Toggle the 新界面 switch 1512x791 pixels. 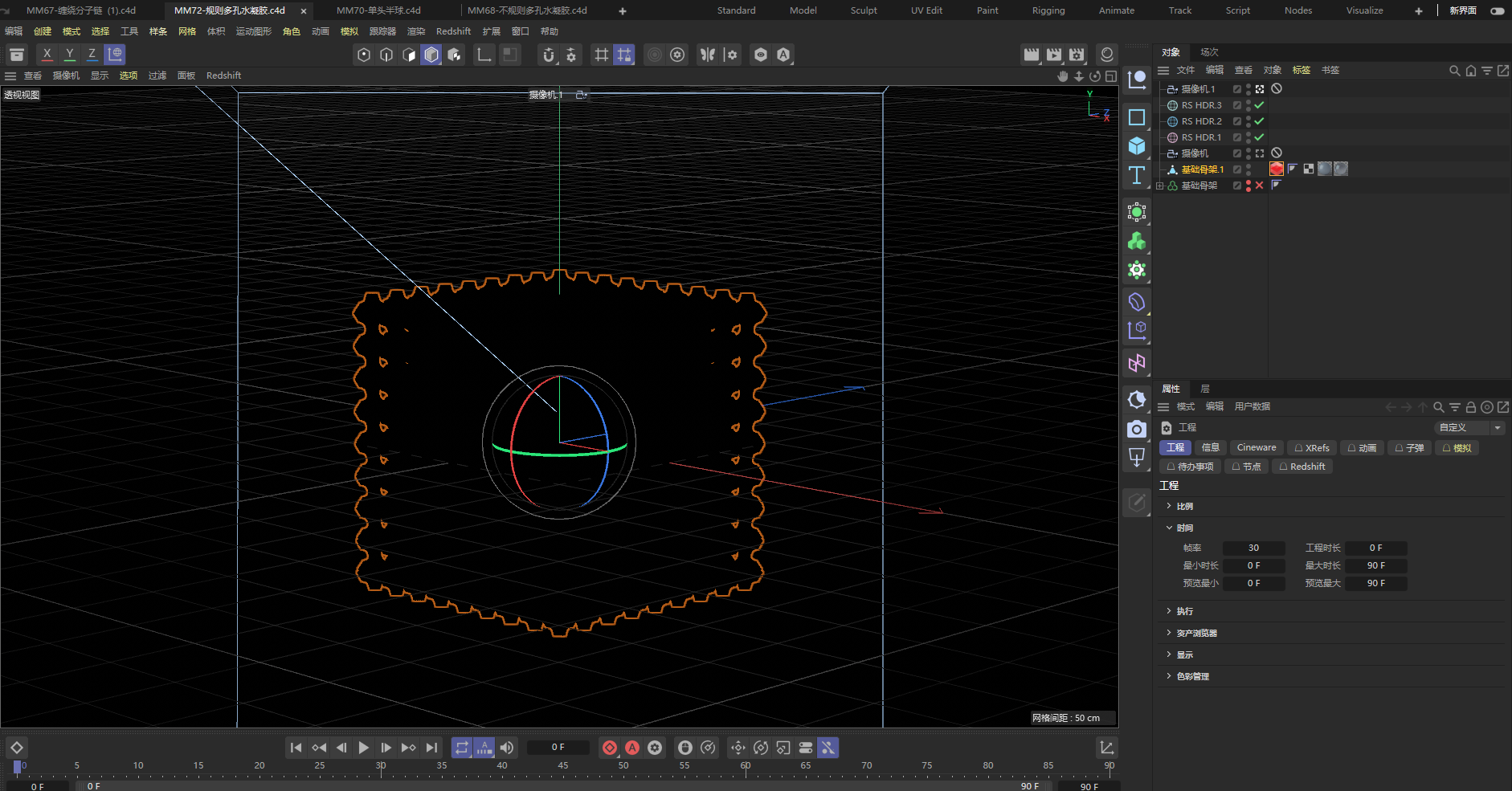(x=1498, y=10)
